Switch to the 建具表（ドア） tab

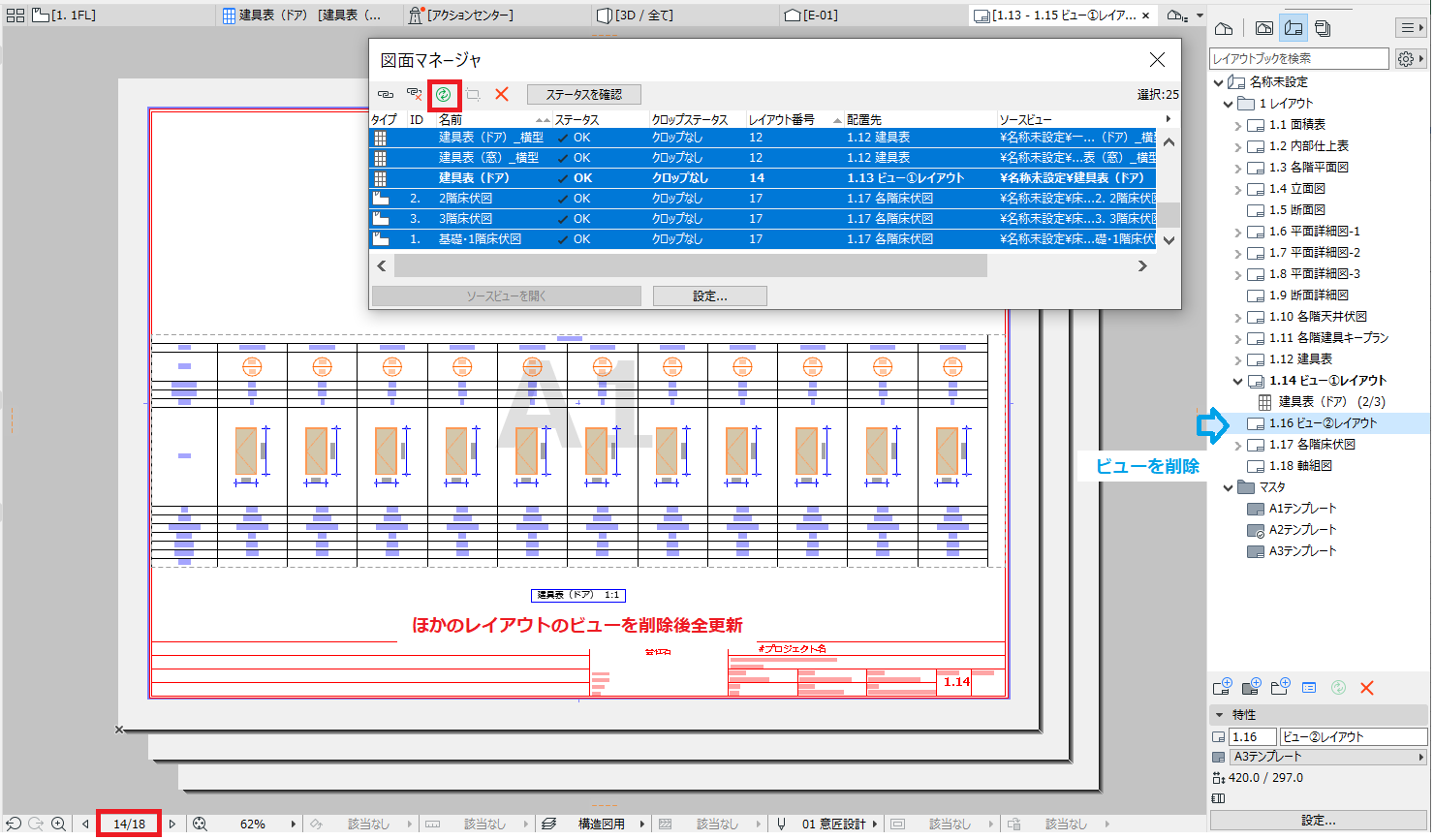[x=310, y=16]
